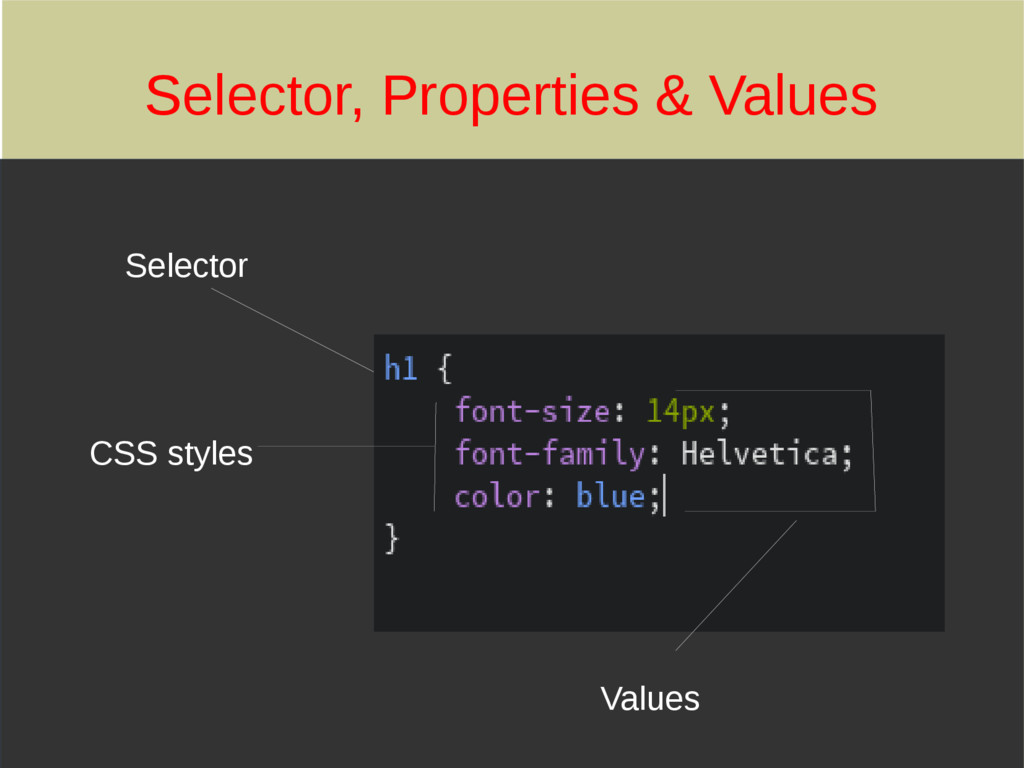Select the 'Selector' annotation label

(186, 266)
